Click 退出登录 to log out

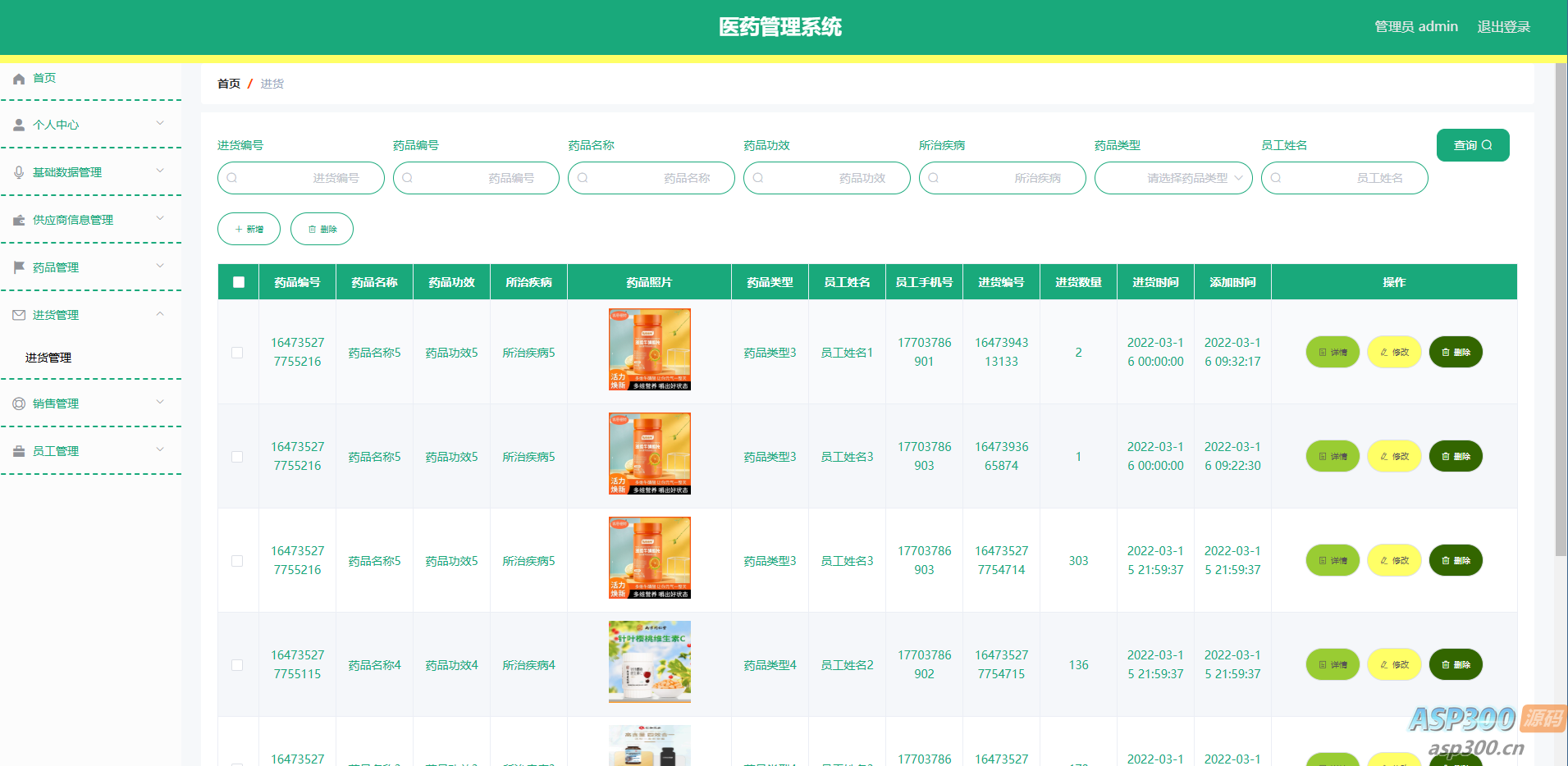point(1503,27)
